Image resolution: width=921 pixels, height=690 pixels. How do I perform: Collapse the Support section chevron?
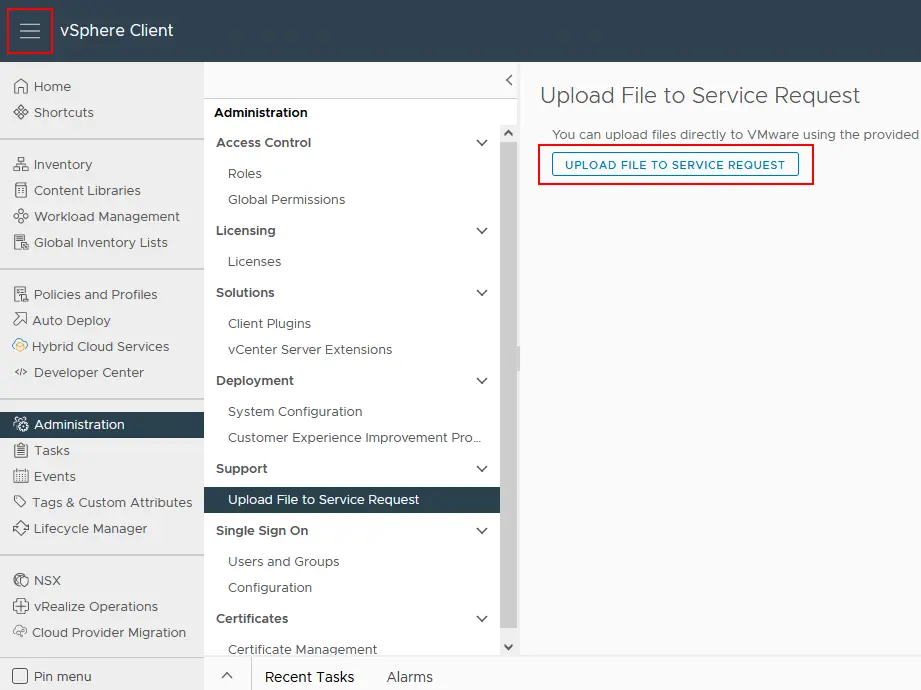482,469
